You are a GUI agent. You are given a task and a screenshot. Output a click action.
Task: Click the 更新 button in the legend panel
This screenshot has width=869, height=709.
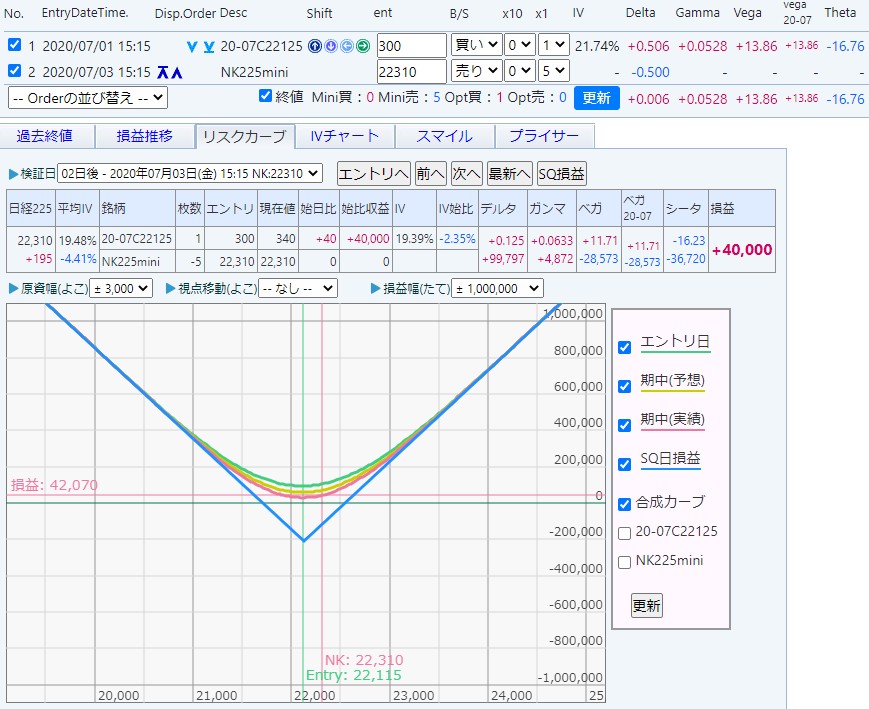point(647,605)
